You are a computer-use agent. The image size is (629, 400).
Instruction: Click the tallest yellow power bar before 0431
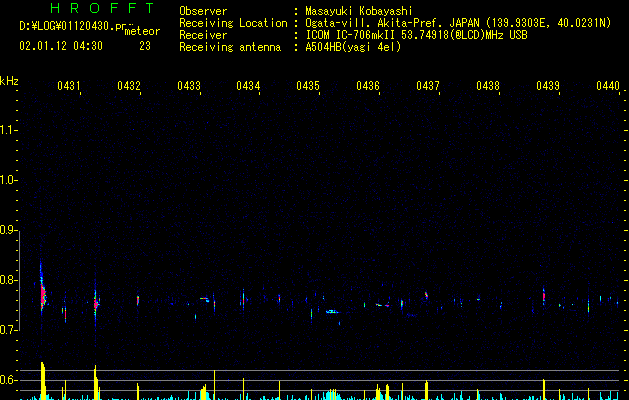tap(43, 381)
